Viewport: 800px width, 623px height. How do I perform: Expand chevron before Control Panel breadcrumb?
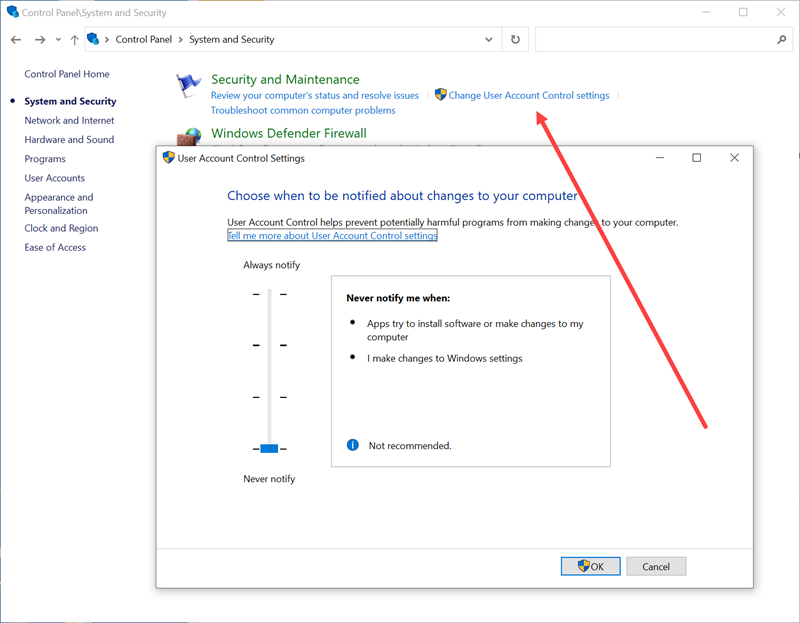coord(107,39)
